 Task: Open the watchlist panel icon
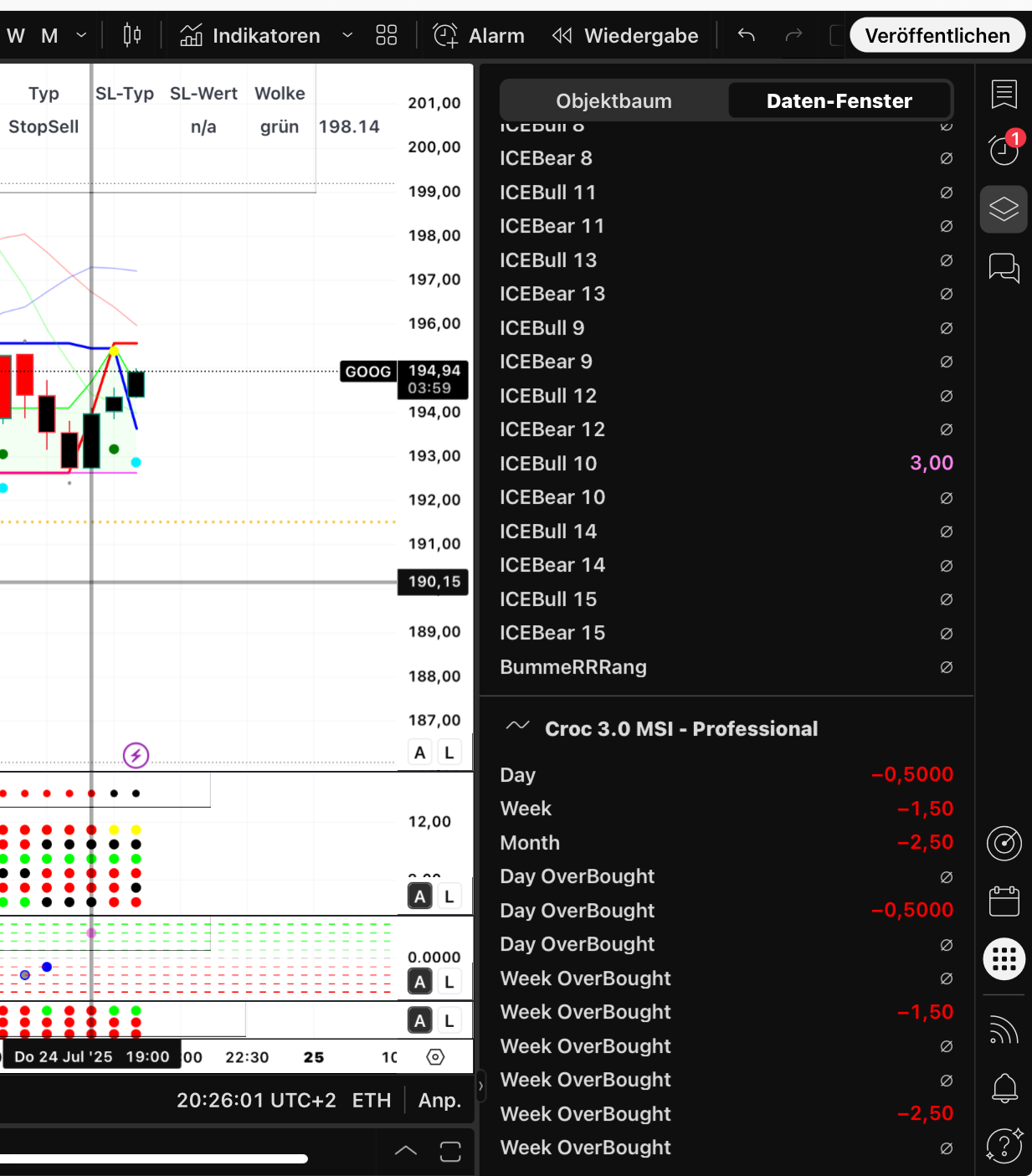1004,95
